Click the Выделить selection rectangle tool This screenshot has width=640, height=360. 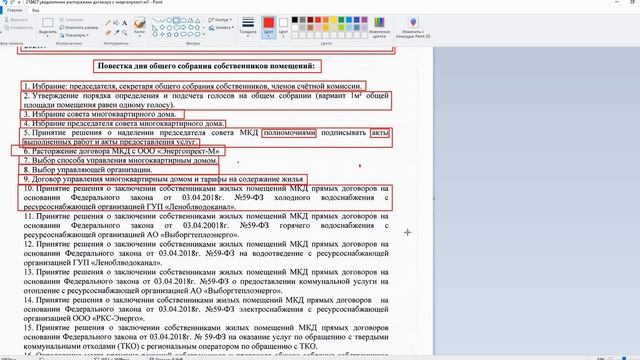click(x=48, y=22)
